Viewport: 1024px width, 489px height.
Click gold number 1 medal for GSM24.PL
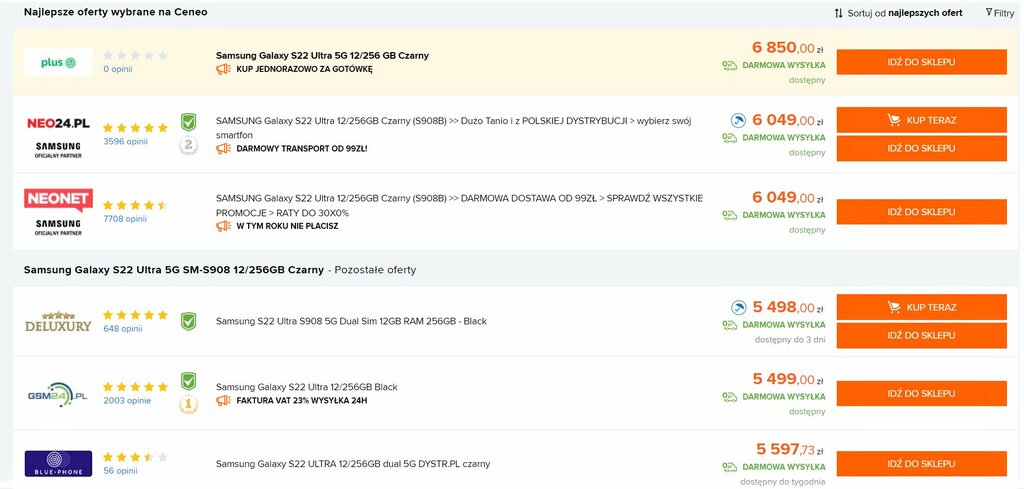pyautogui.click(x=189, y=404)
